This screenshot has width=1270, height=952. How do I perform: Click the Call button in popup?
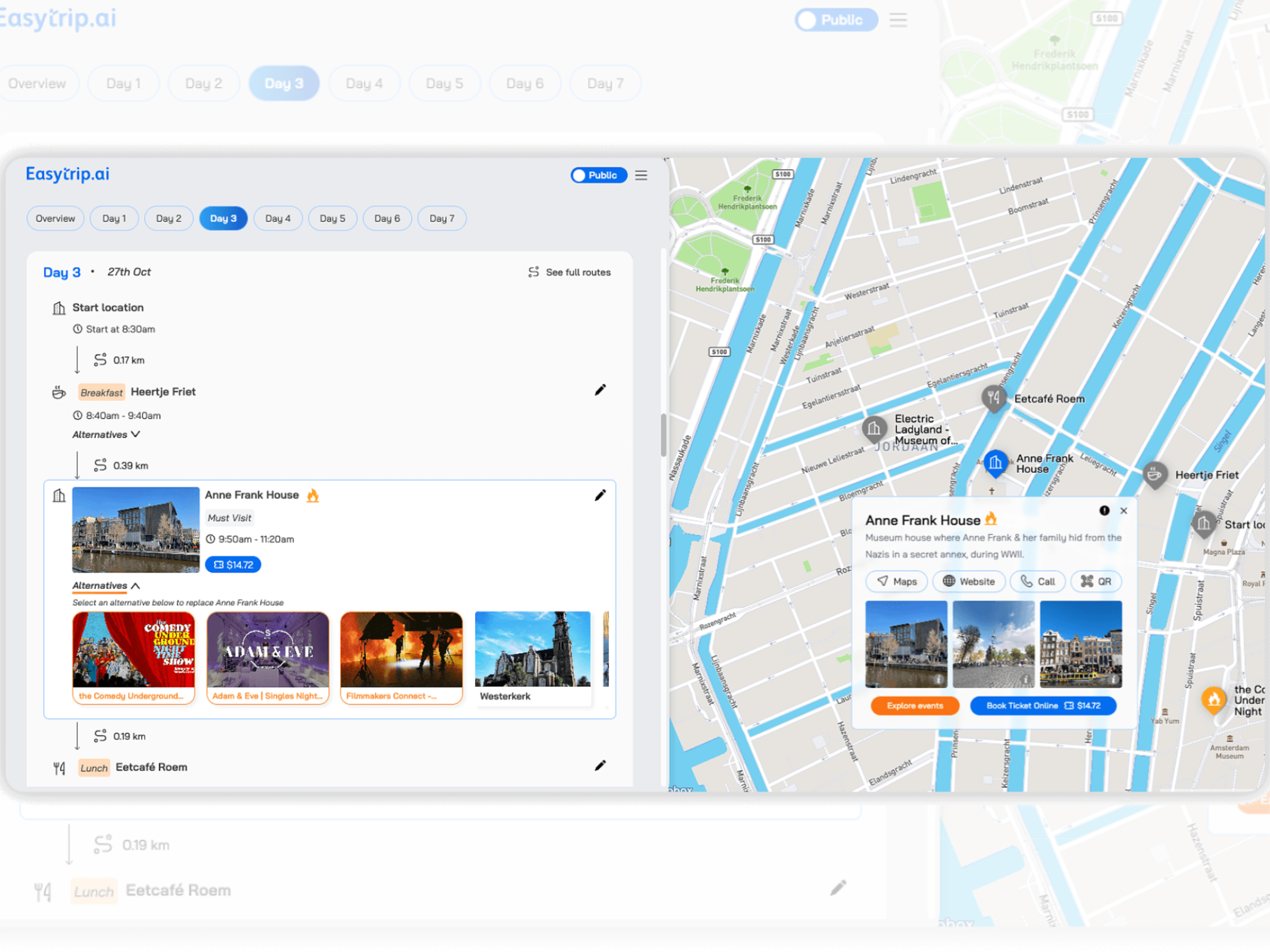point(1037,581)
